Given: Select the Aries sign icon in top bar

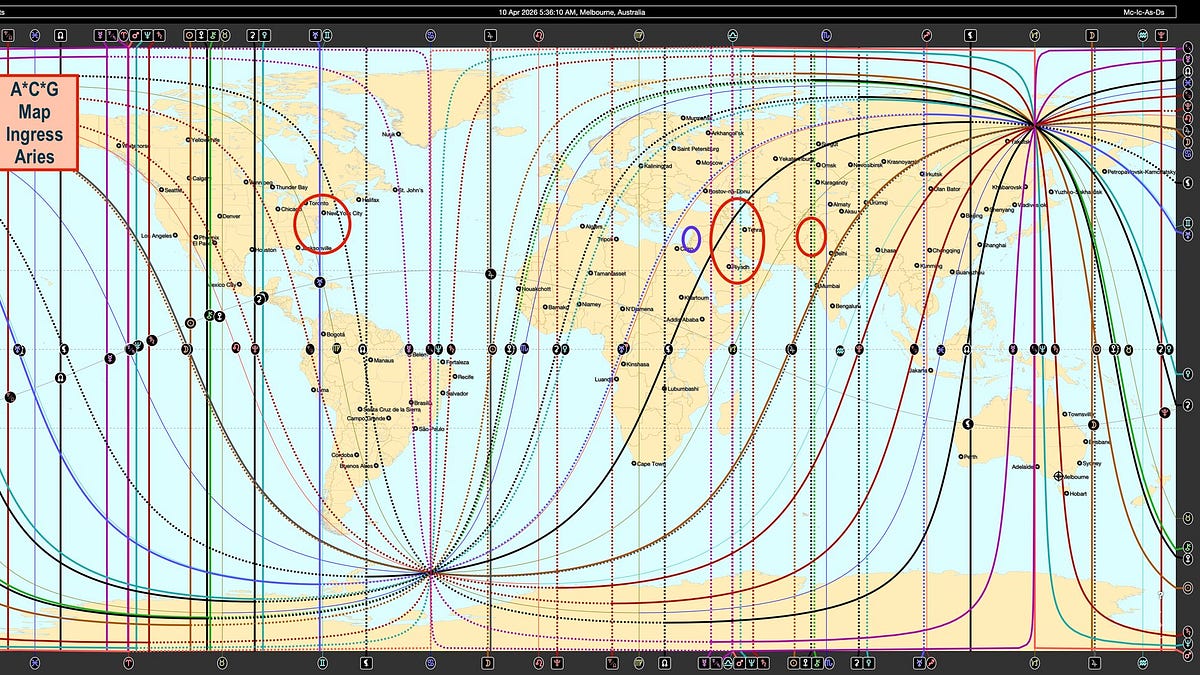Looking at the screenshot, I should coord(124,34).
